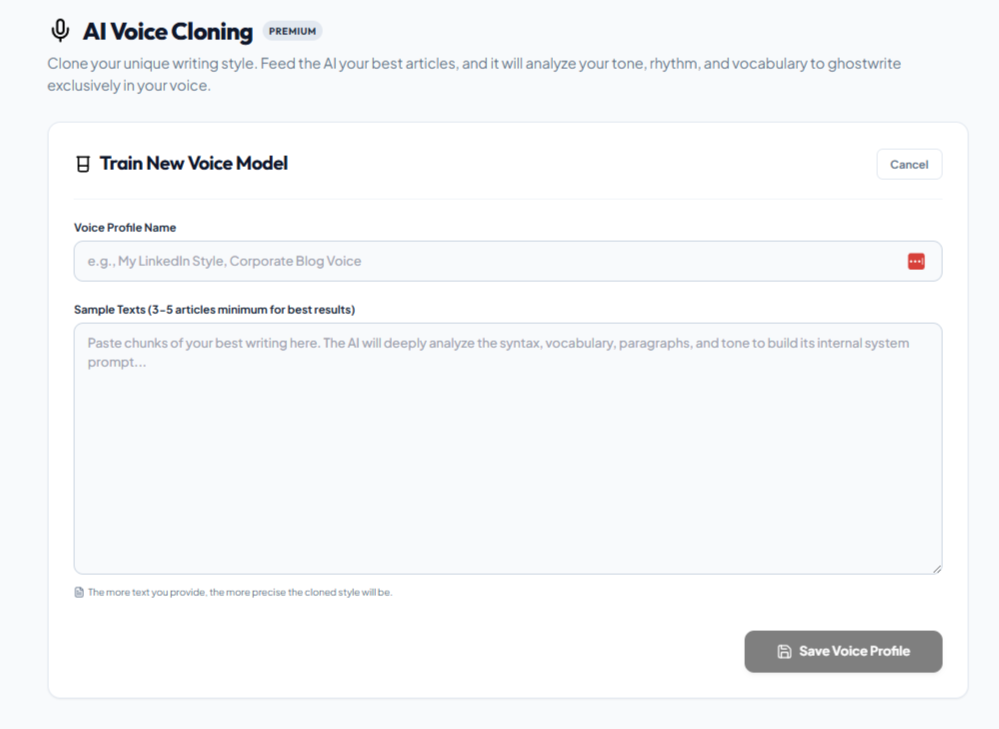999x729 pixels.
Task: Click the "3–5 articles minimum for best results" note
Action: pyautogui.click(x=252, y=310)
